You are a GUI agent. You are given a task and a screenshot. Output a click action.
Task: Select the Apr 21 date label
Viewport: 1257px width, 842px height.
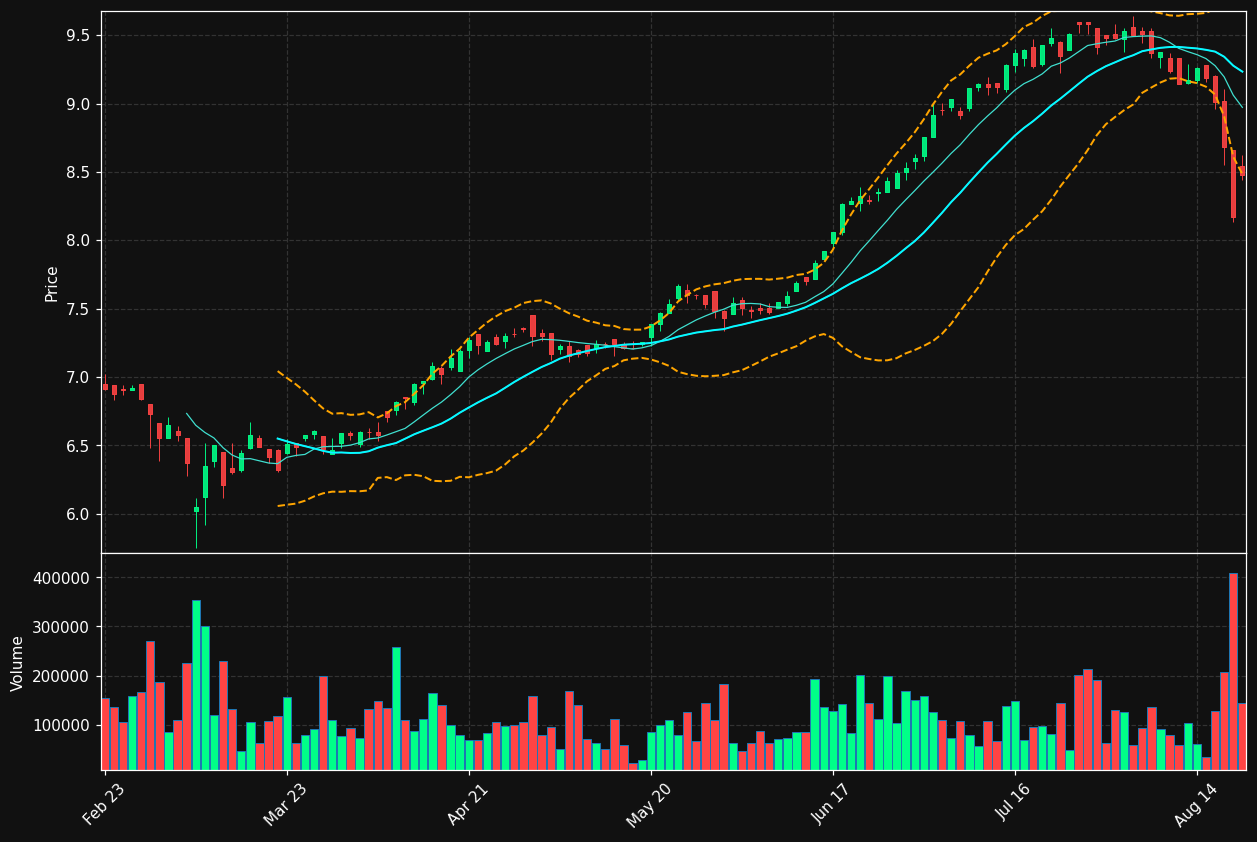469,804
